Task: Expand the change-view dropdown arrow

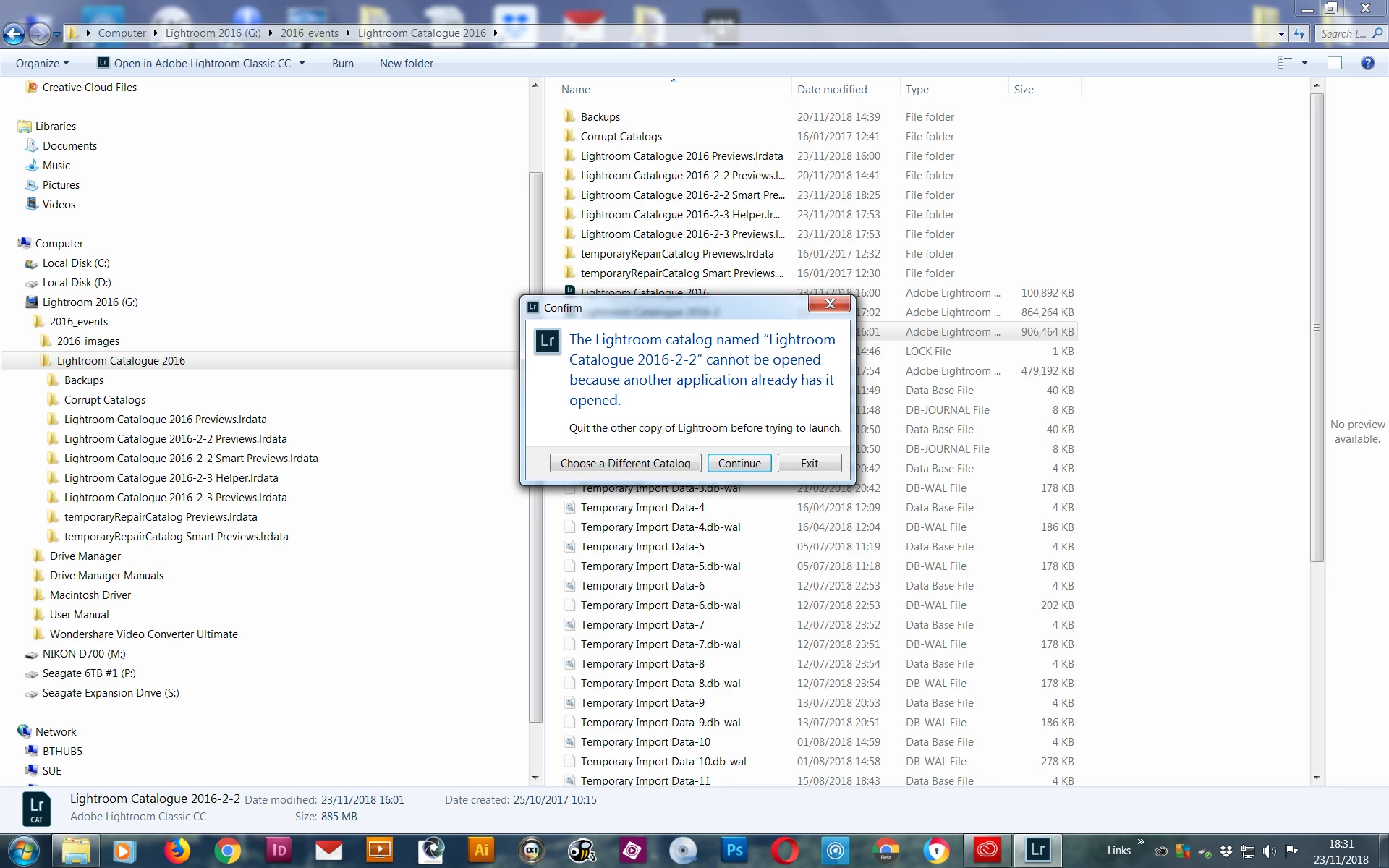Action: [1305, 64]
